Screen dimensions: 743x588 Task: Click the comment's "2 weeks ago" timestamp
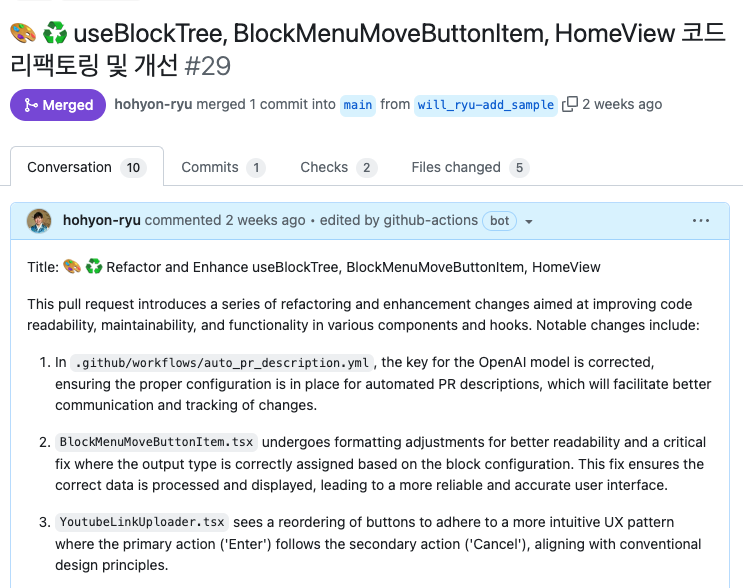pyautogui.click(x=265, y=220)
